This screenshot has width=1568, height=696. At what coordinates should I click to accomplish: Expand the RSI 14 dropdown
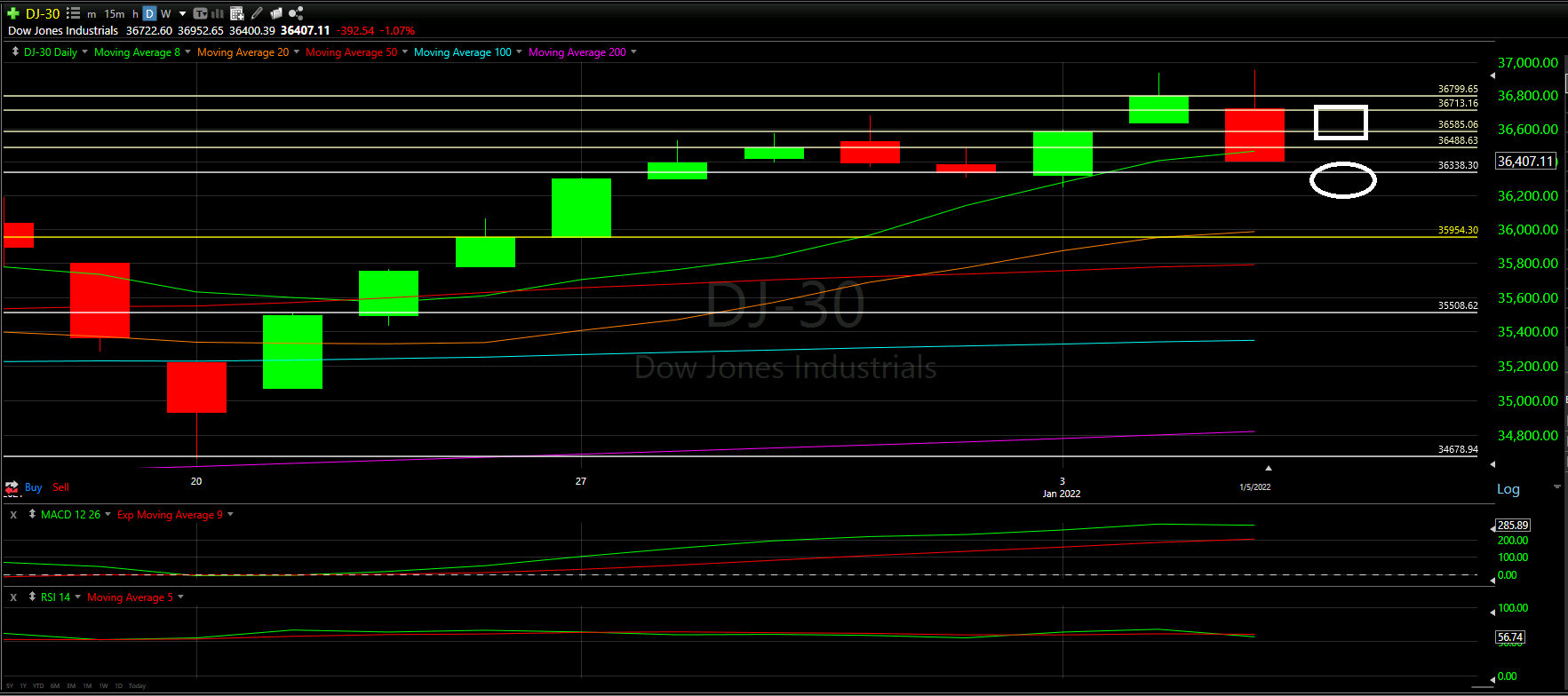coord(77,597)
